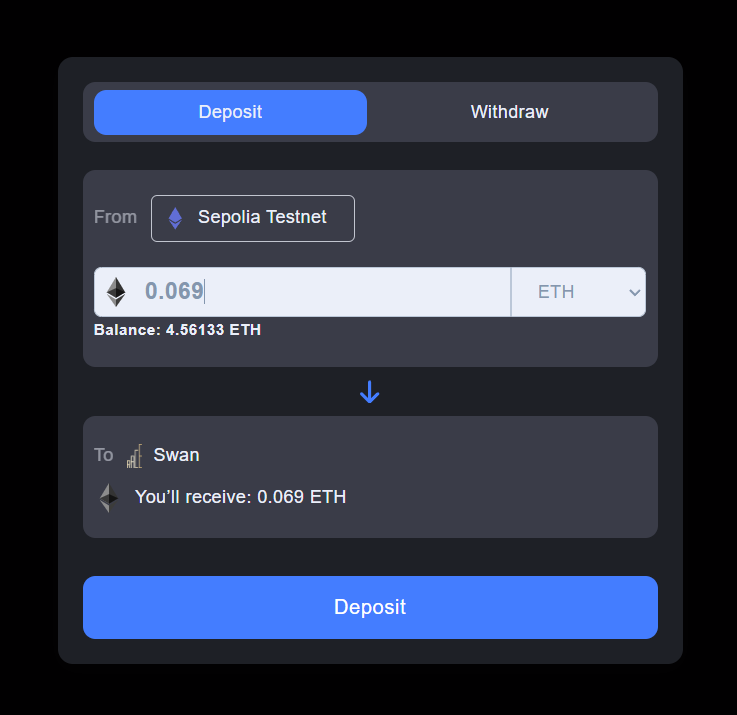Click the From label
Image resolution: width=737 pixels, height=715 pixels.
116,217
